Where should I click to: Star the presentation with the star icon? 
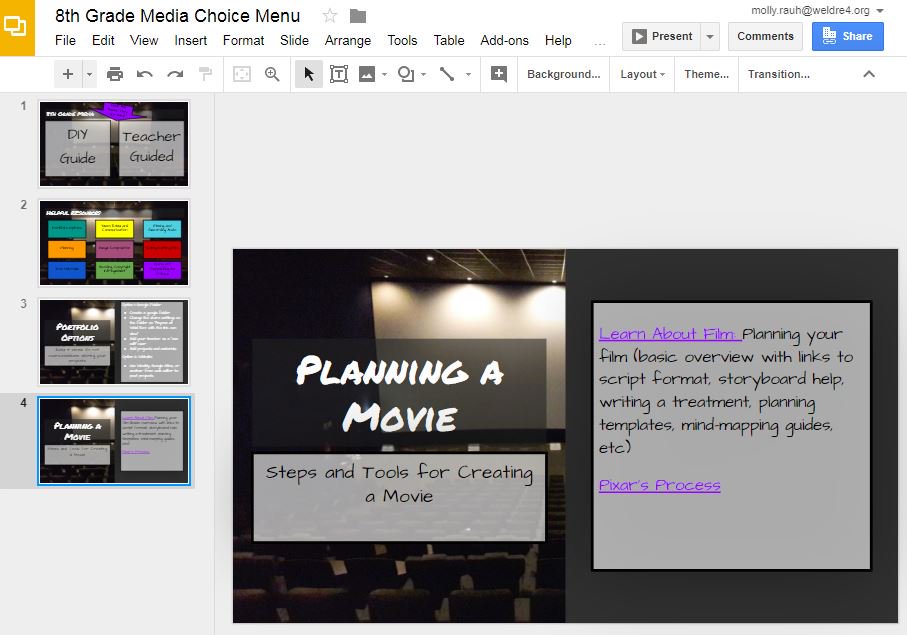click(x=330, y=16)
